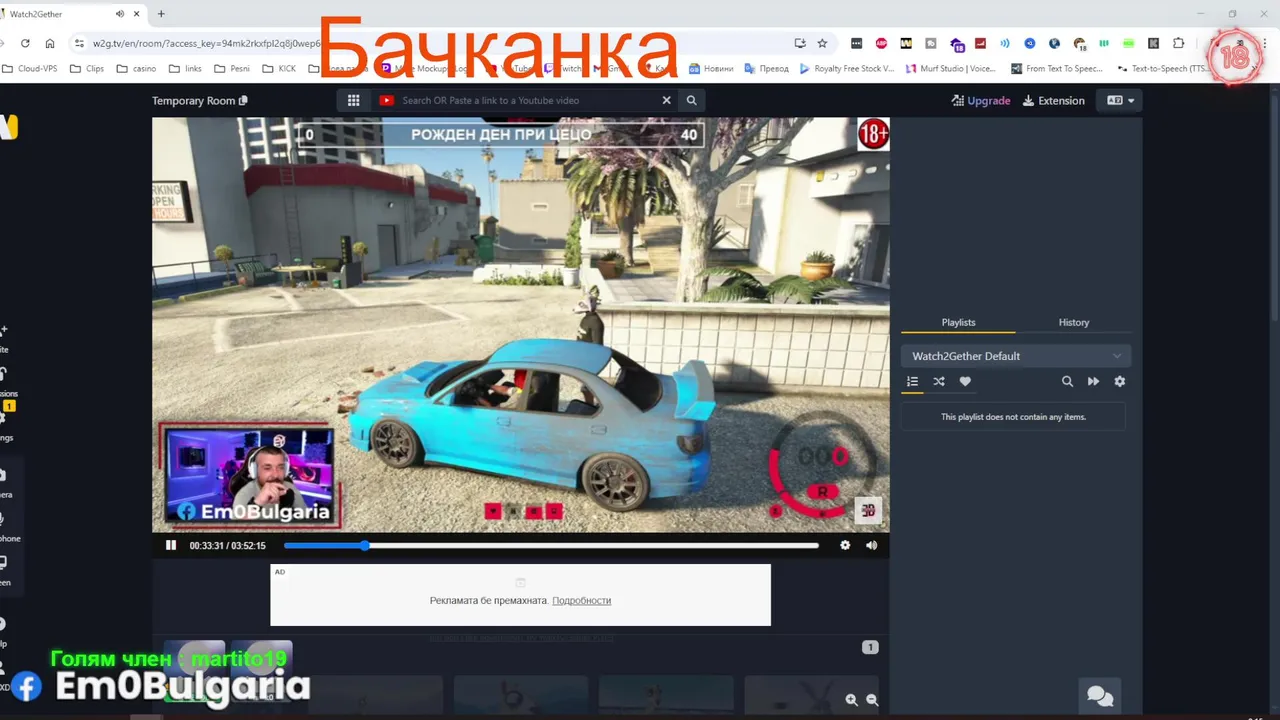Reload the page

pos(25,43)
